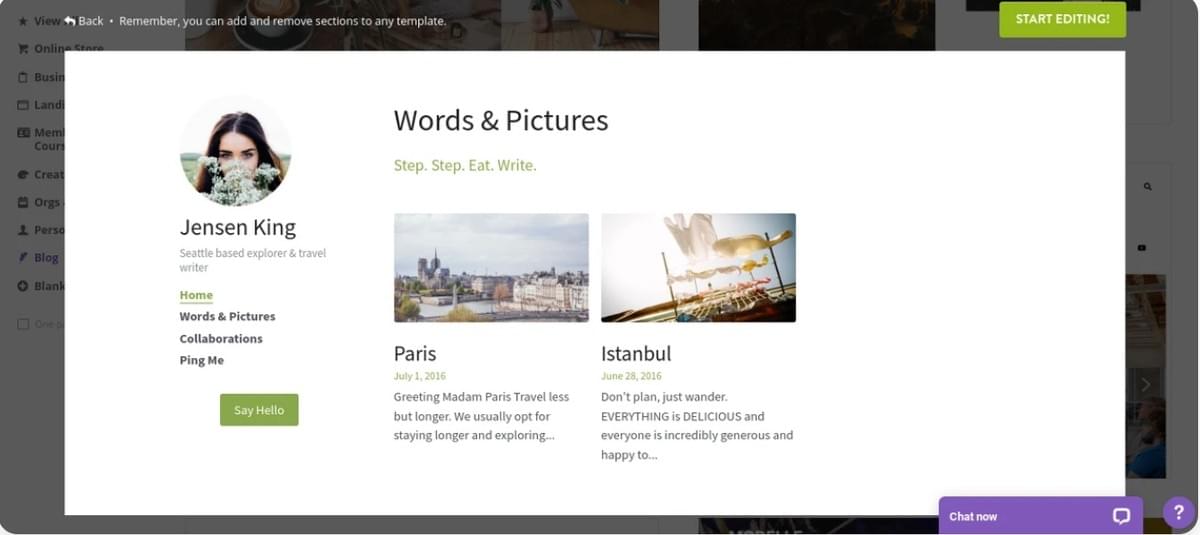Image resolution: width=1200 pixels, height=535 pixels.
Task: Select the Ping Me menu link
Action: (x=201, y=360)
